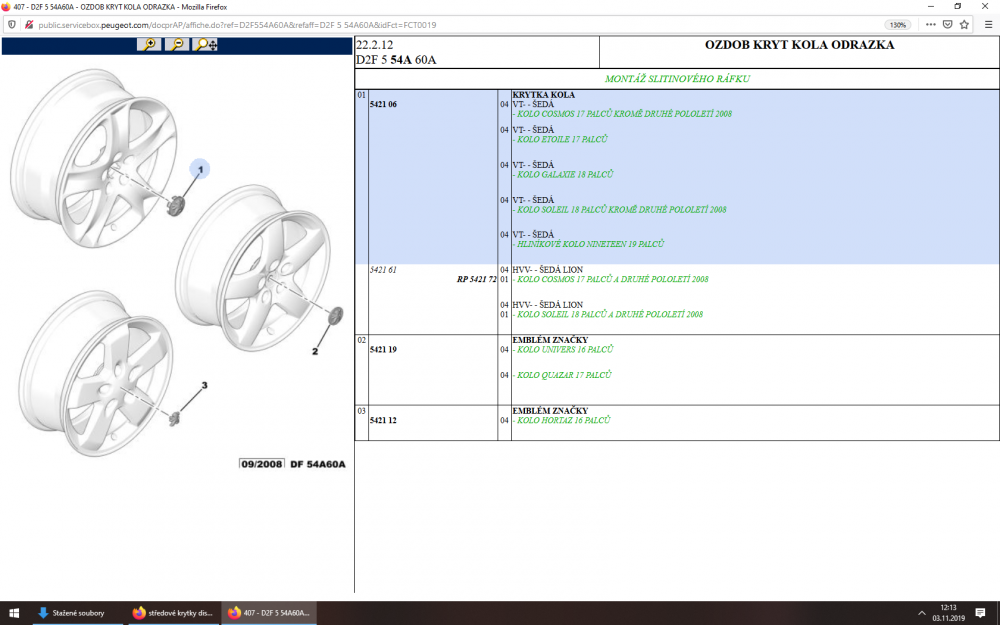
Task: Select callout number 3 on the diagram
Action: [x=204, y=385]
